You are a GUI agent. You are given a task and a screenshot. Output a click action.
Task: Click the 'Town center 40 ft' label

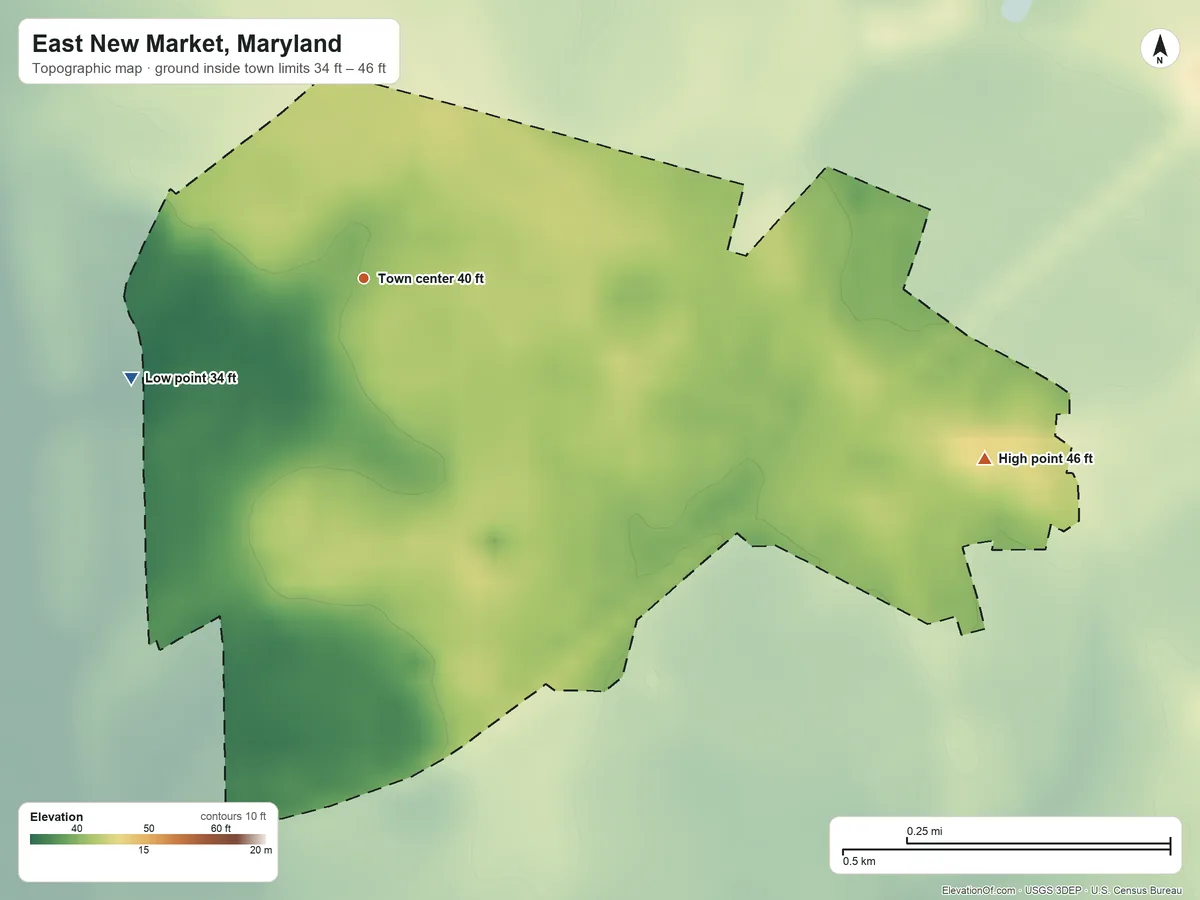(430, 279)
